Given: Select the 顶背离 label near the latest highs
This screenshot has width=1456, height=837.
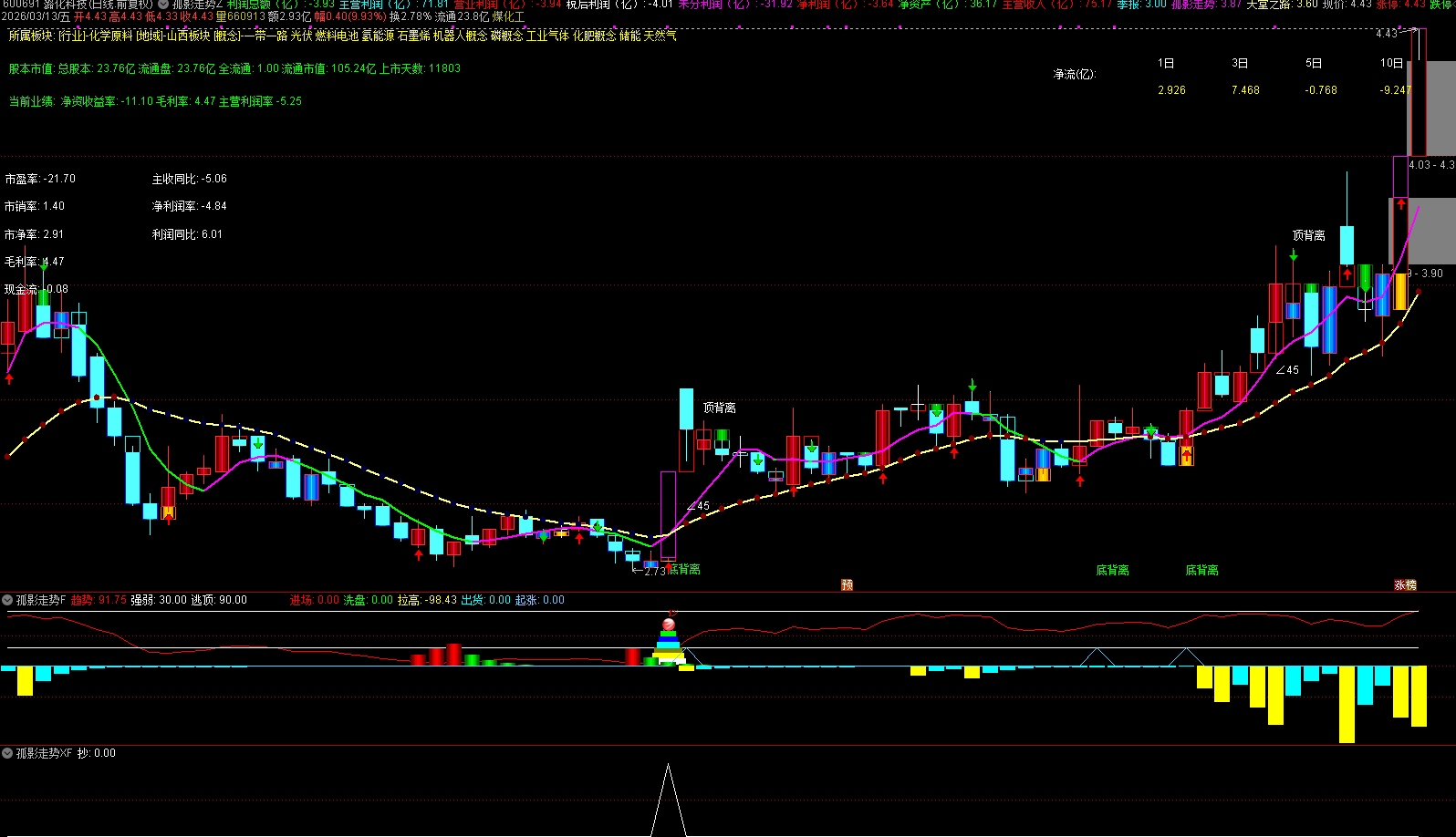Looking at the screenshot, I should [1308, 235].
